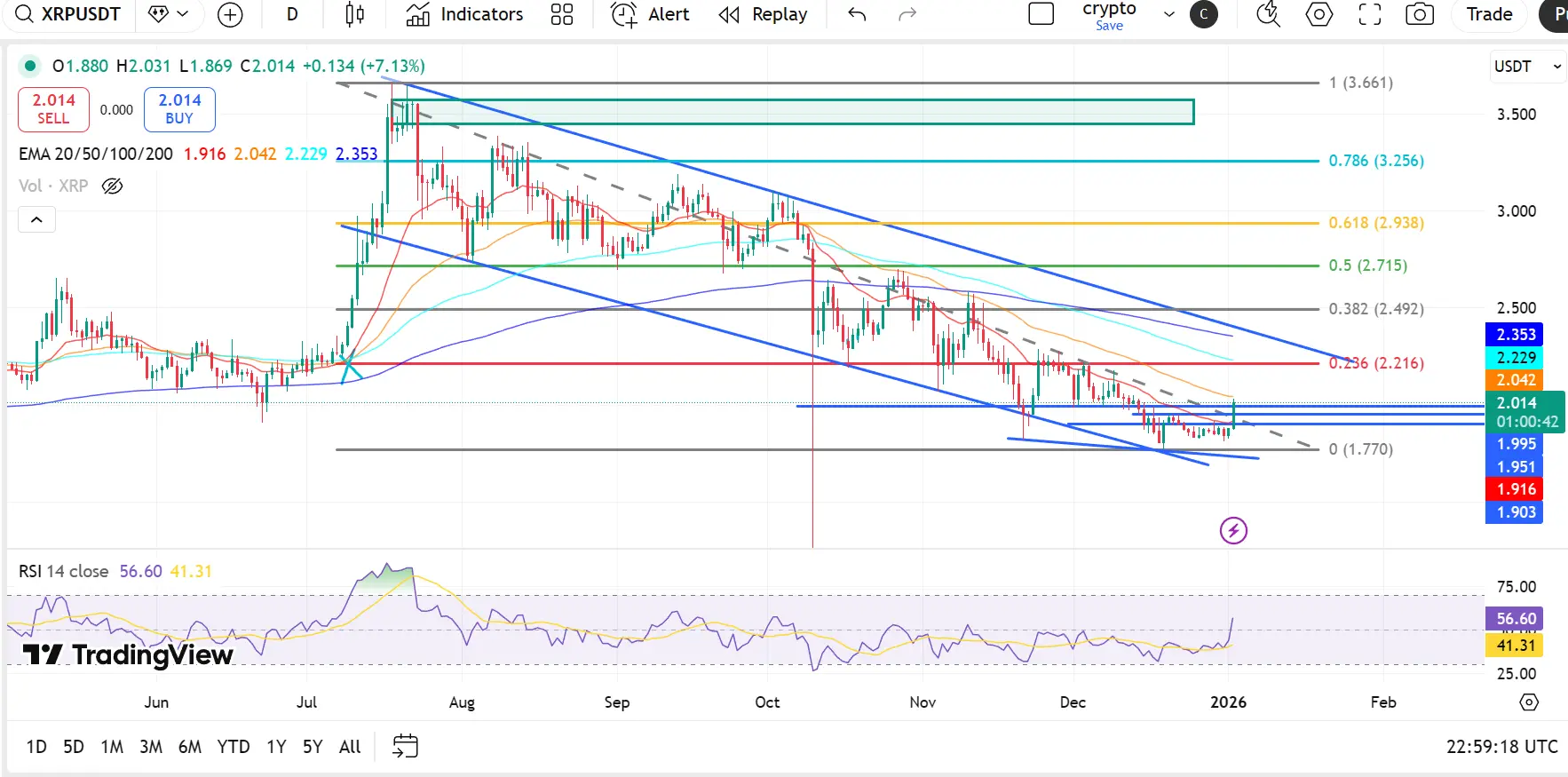Add a symbol with the plus circle icon
Viewport: 1568px width, 777px height.
230,14
